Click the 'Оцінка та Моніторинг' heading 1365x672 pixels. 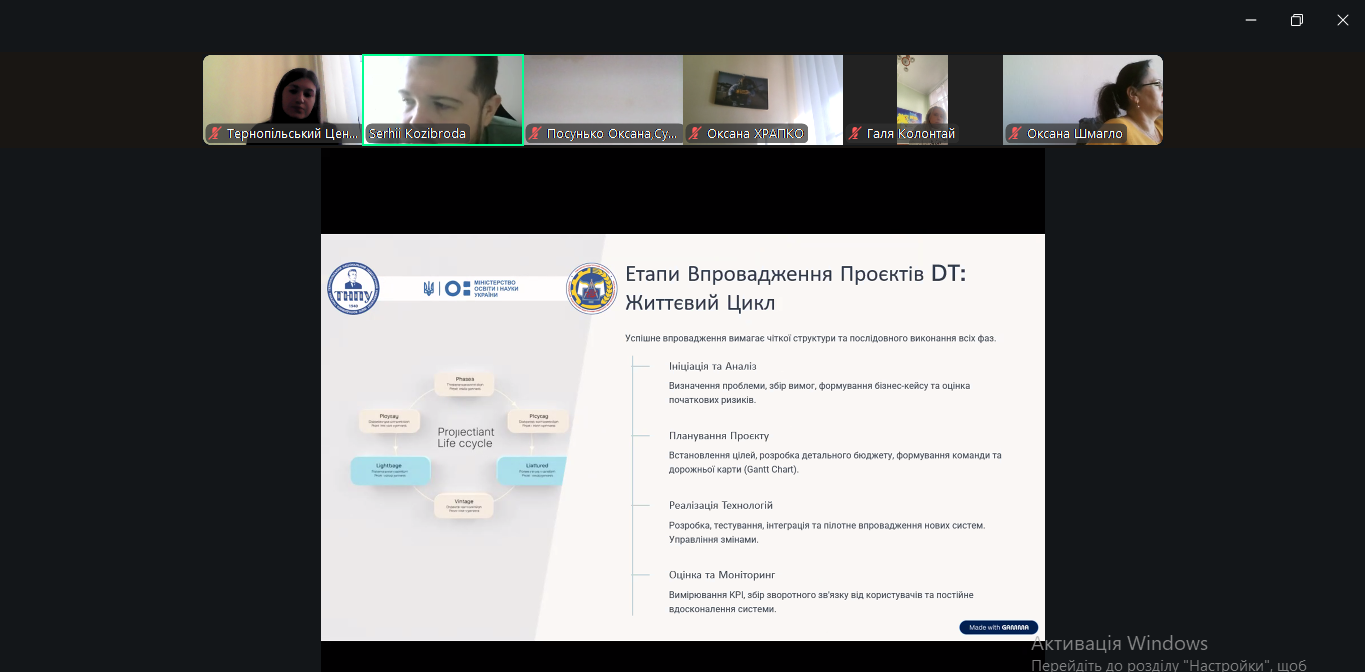[x=722, y=575]
